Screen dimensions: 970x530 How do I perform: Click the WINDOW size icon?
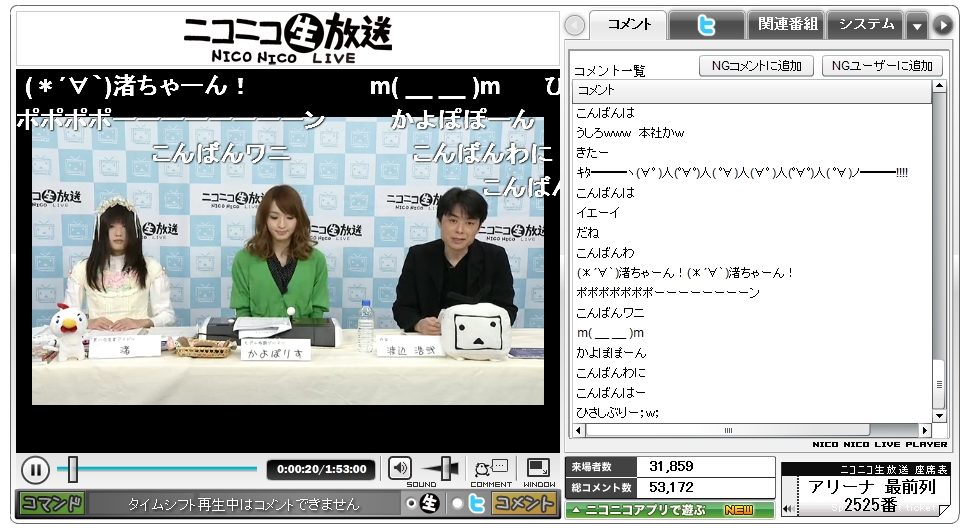click(x=538, y=468)
